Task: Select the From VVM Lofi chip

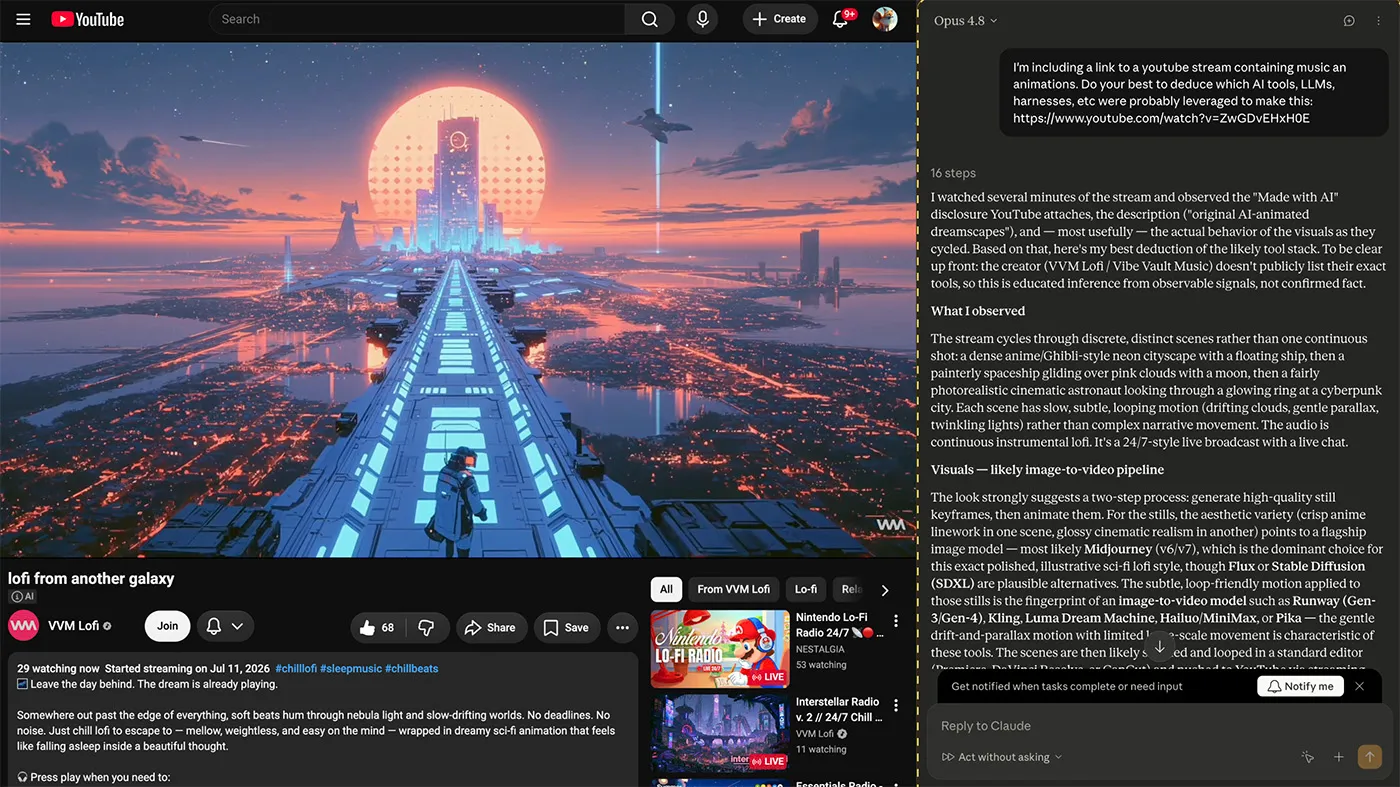Action: tap(733, 589)
